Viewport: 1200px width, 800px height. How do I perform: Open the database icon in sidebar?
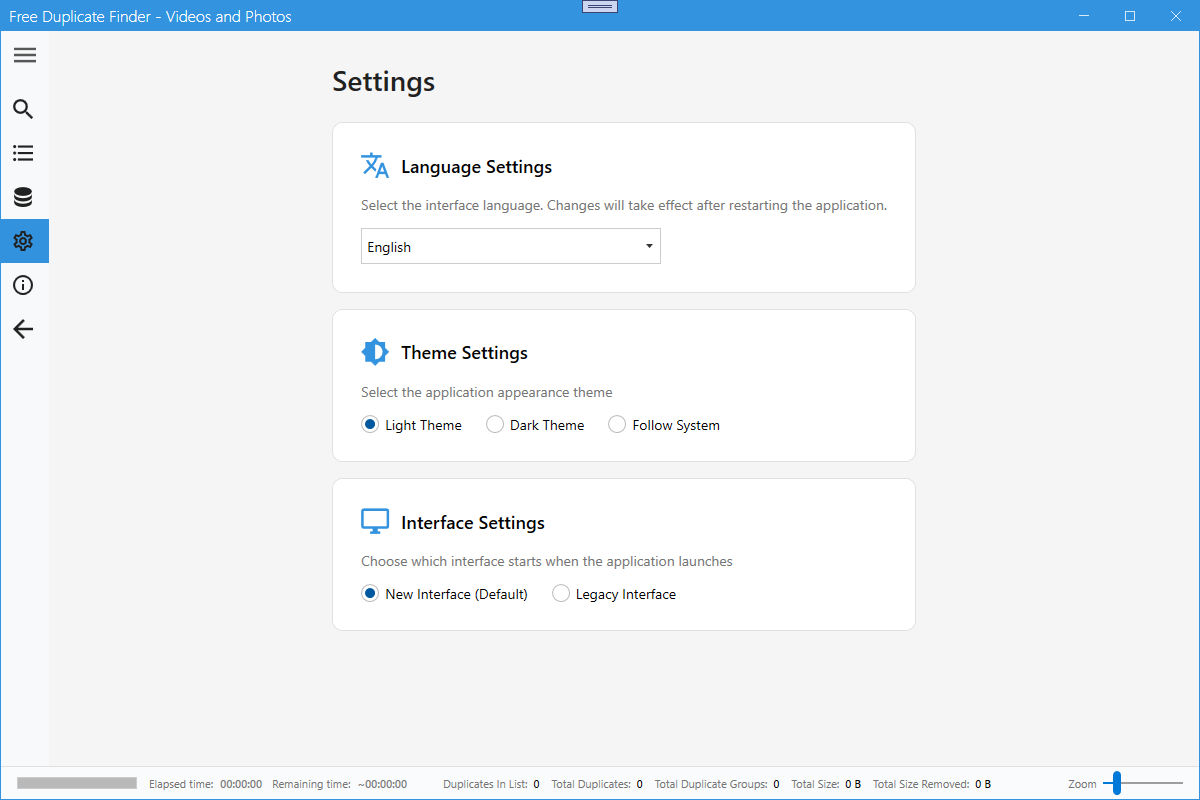[x=23, y=197]
